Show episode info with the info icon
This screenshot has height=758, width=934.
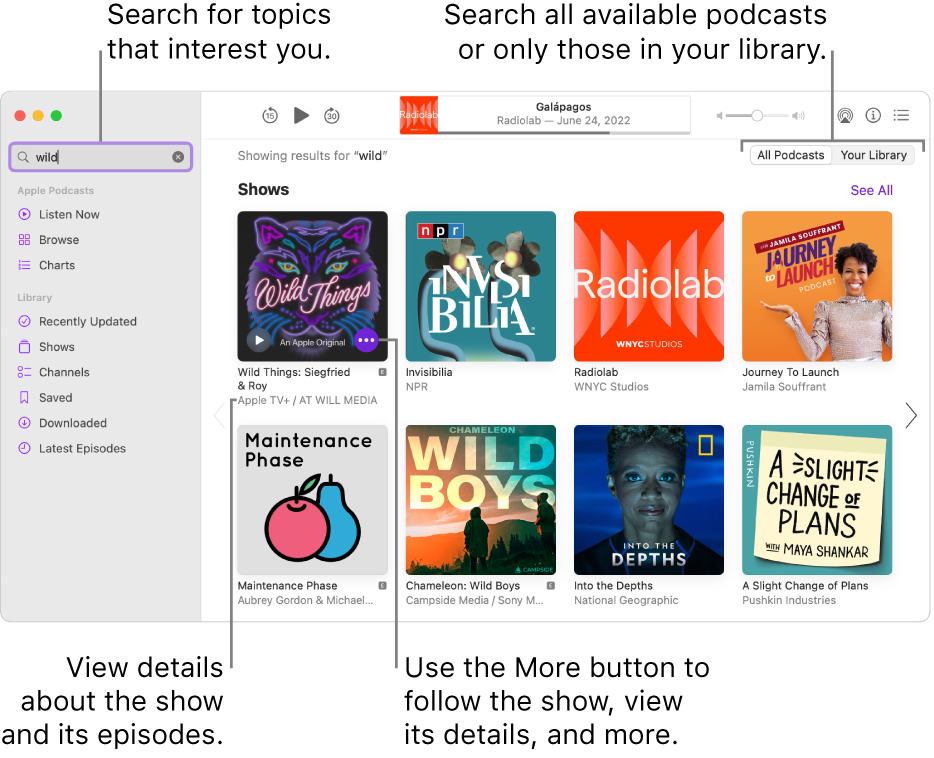point(873,116)
